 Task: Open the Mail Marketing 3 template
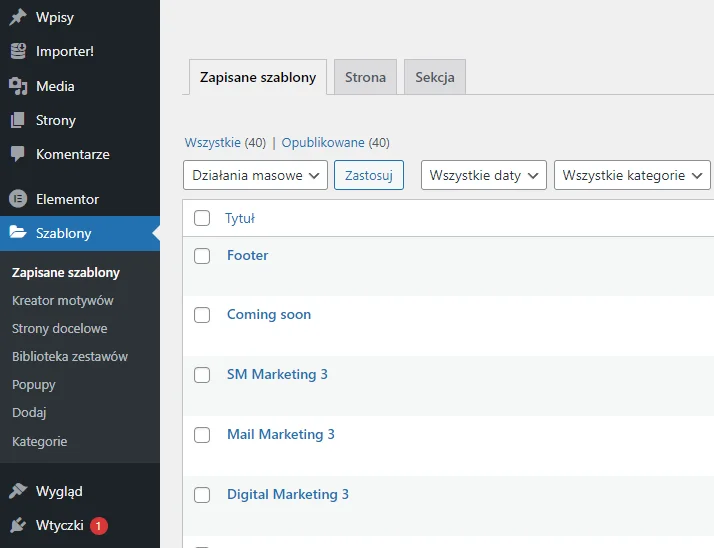point(281,434)
